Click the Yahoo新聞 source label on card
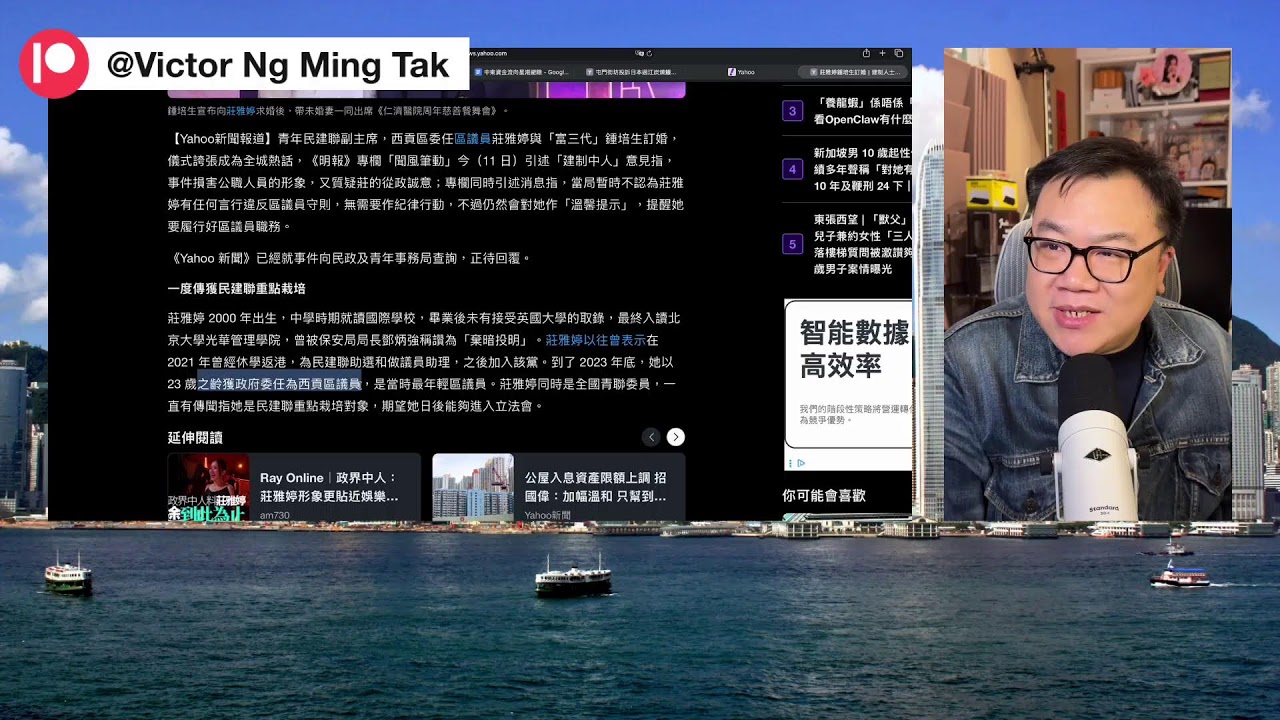The height and width of the screenshot is (720, 1280). click(x=547, y=515)
